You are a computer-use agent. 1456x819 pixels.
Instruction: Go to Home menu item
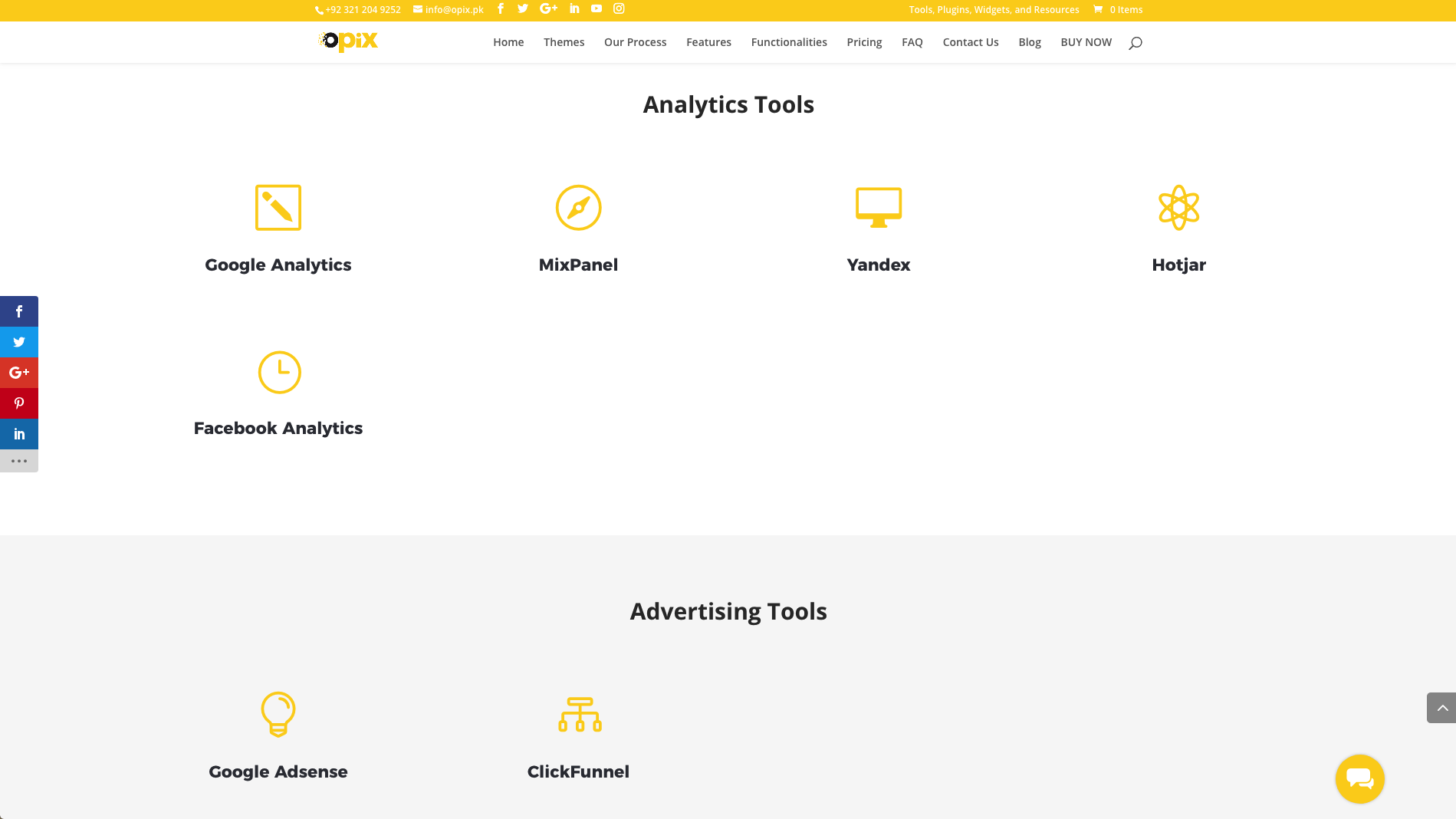[508, 42]
